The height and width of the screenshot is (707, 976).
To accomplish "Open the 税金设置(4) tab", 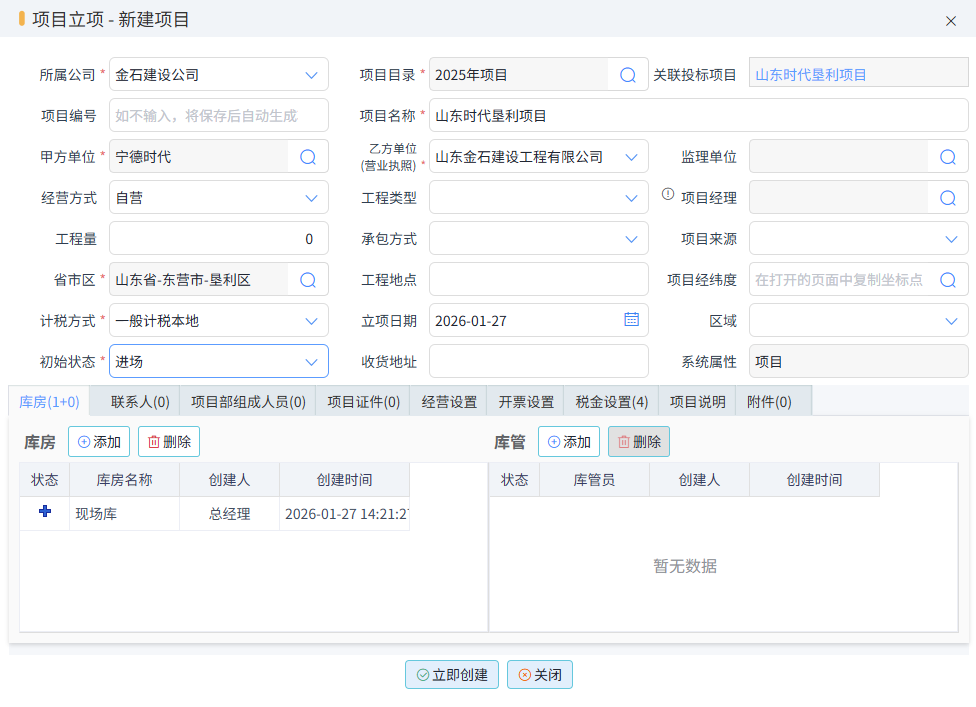I will point(612,402).
